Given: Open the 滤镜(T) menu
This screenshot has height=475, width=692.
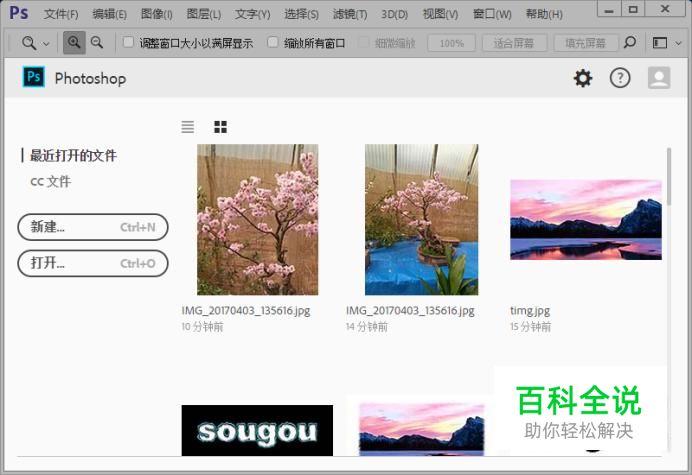Looking at the screenshot, I should click(350, 14).
